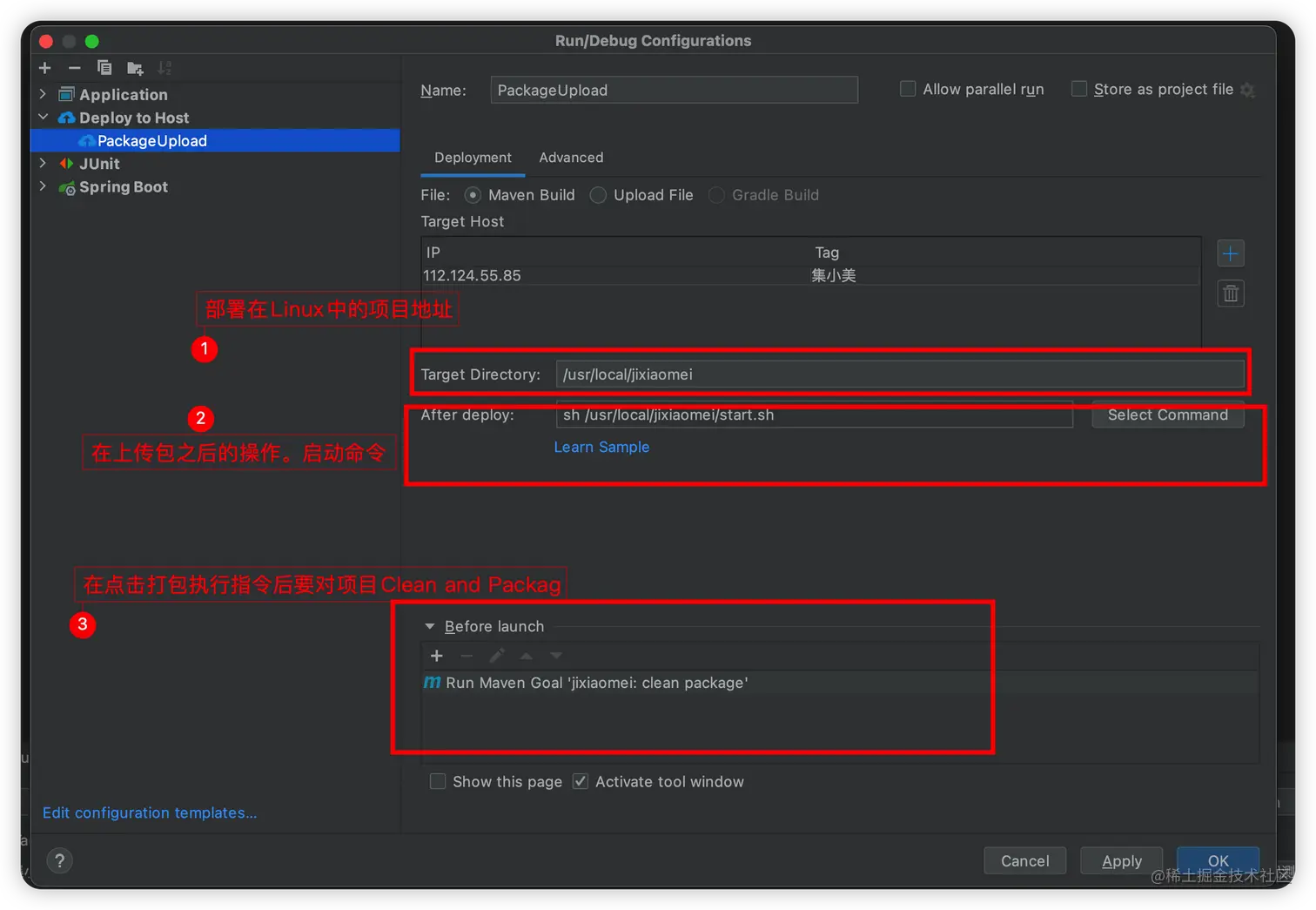Expand the JUnit configuration group
The height and width of the screenshot is (910, 1316).
coord(43,163)
